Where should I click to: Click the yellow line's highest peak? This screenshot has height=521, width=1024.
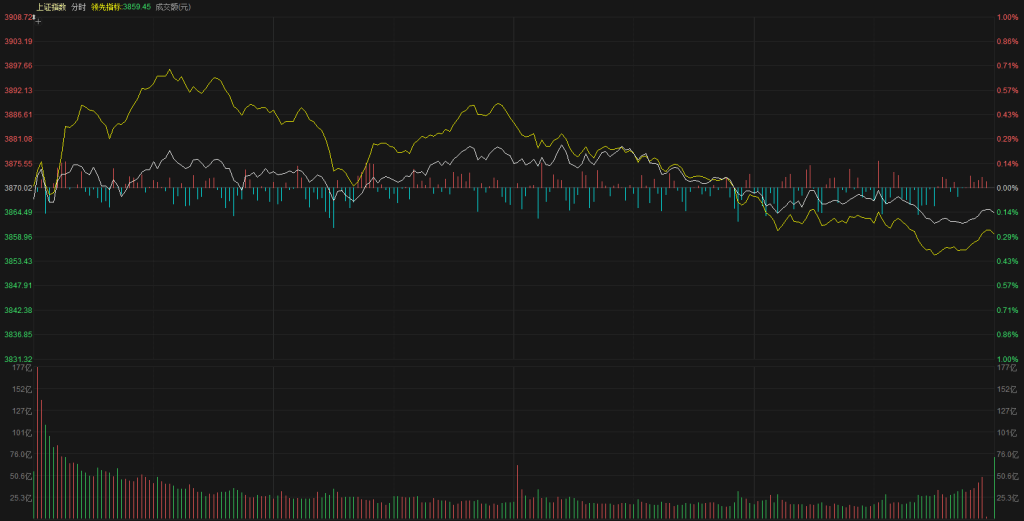[170, 70]
